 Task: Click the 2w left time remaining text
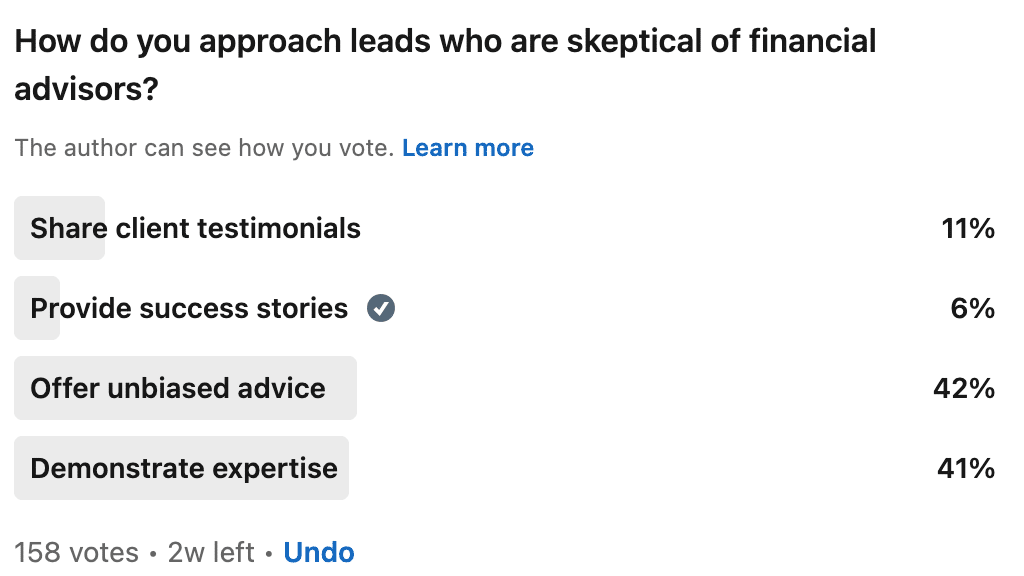pyautogui.click(x=211, y=552)
